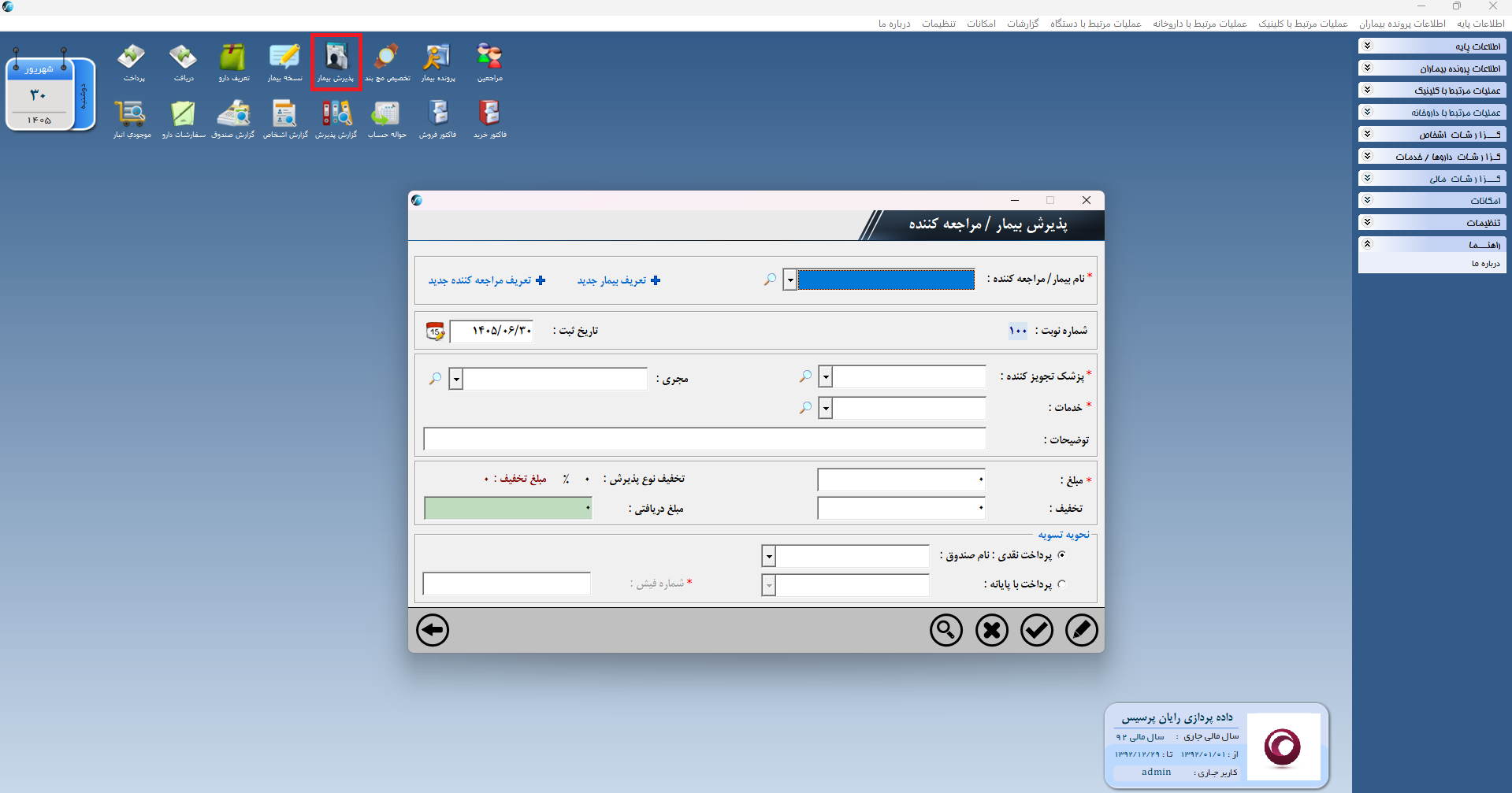Expand the اطلاعات پایه sidebar section

point(1432,46)
